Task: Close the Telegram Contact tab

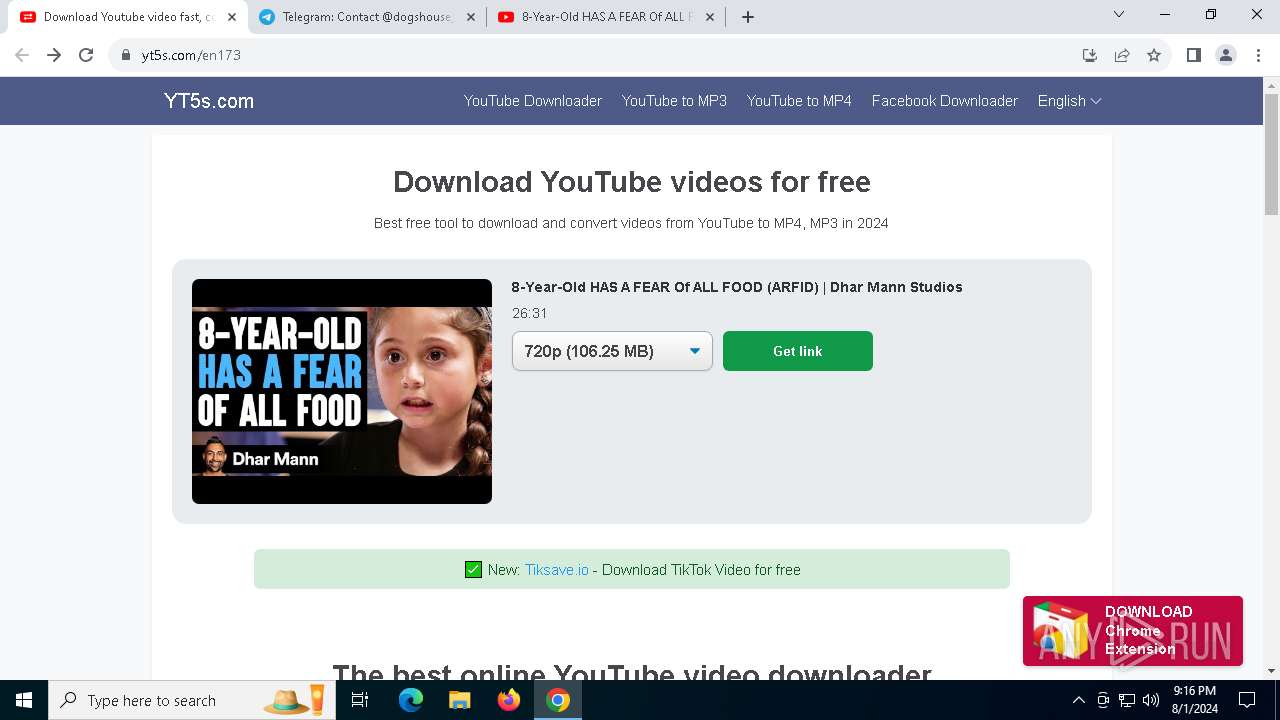Action: (472, 17)
